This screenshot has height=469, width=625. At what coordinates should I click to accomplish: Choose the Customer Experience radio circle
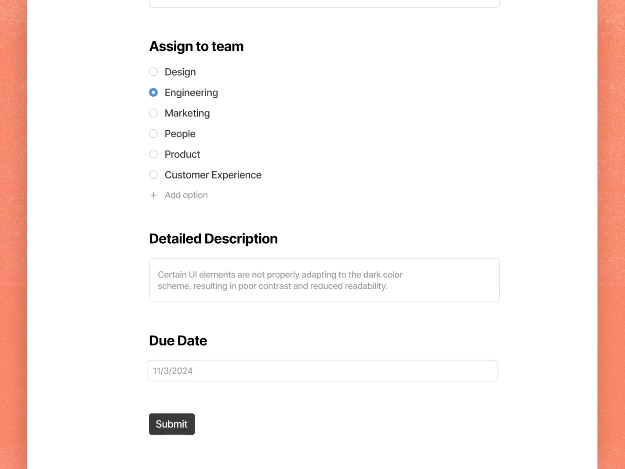pos(153,175)
